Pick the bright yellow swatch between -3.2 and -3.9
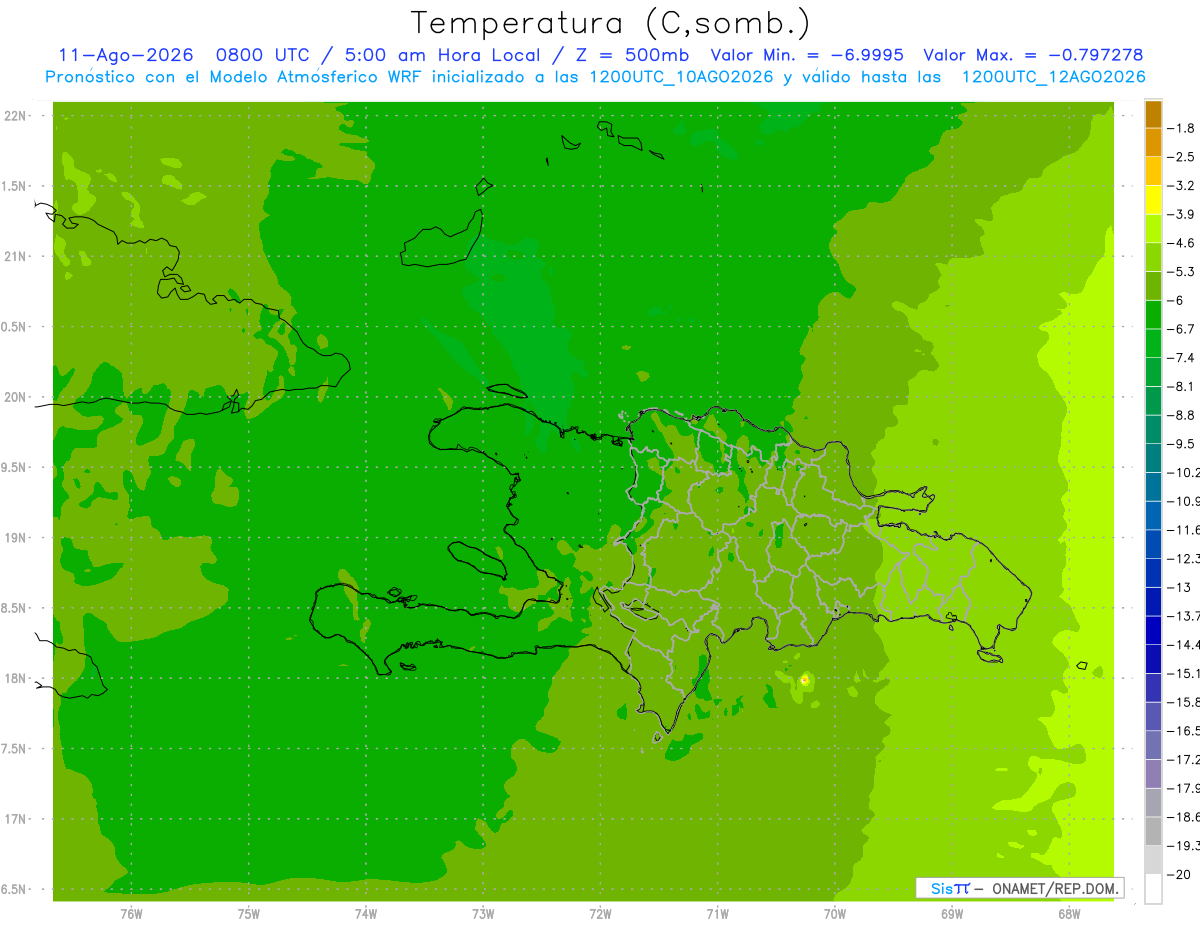Image resolution: width=1200 pixels, height=927 pixels. coord(1153,200)
